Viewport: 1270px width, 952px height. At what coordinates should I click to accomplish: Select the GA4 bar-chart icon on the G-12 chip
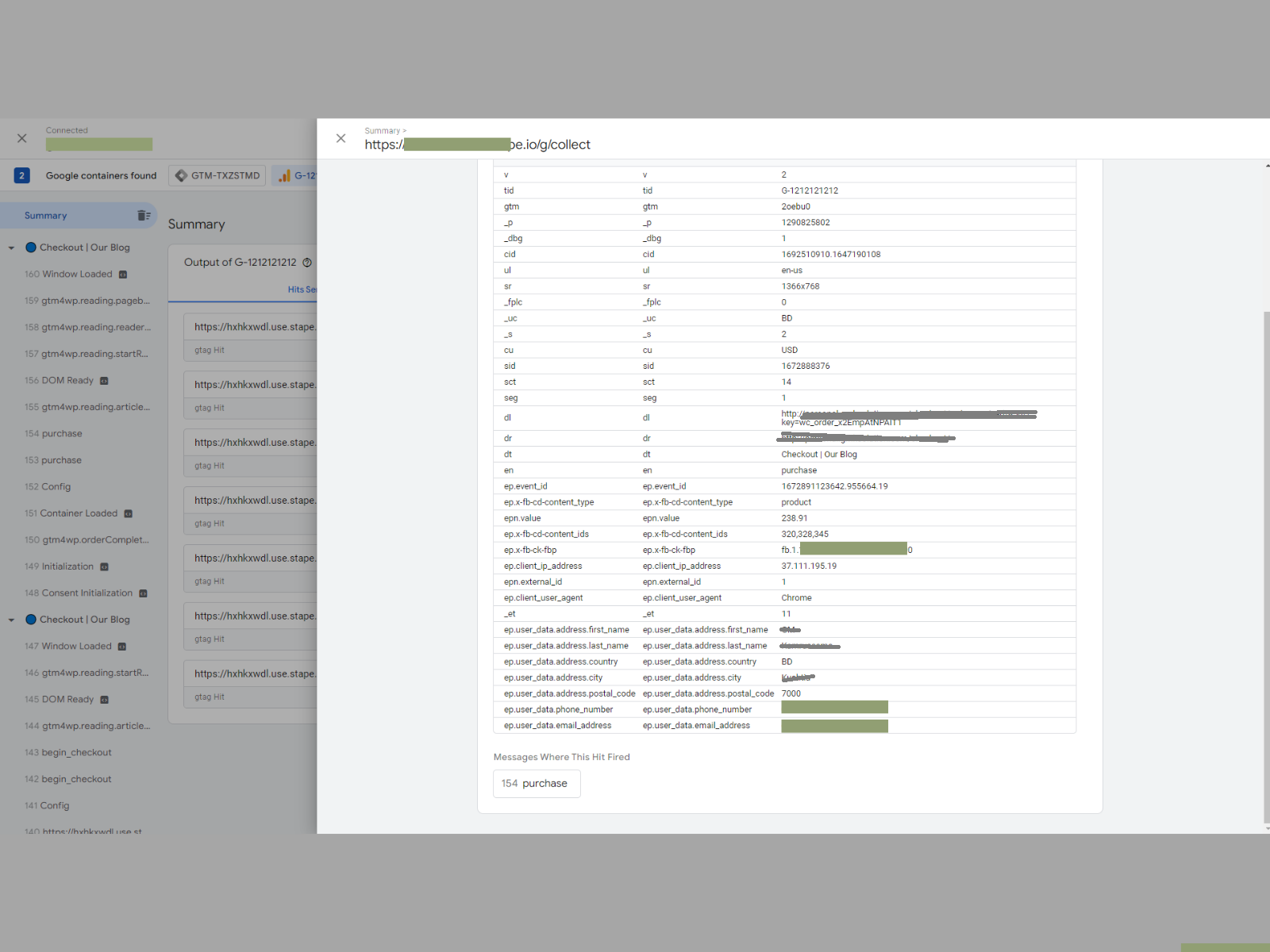tap(284, 175)
